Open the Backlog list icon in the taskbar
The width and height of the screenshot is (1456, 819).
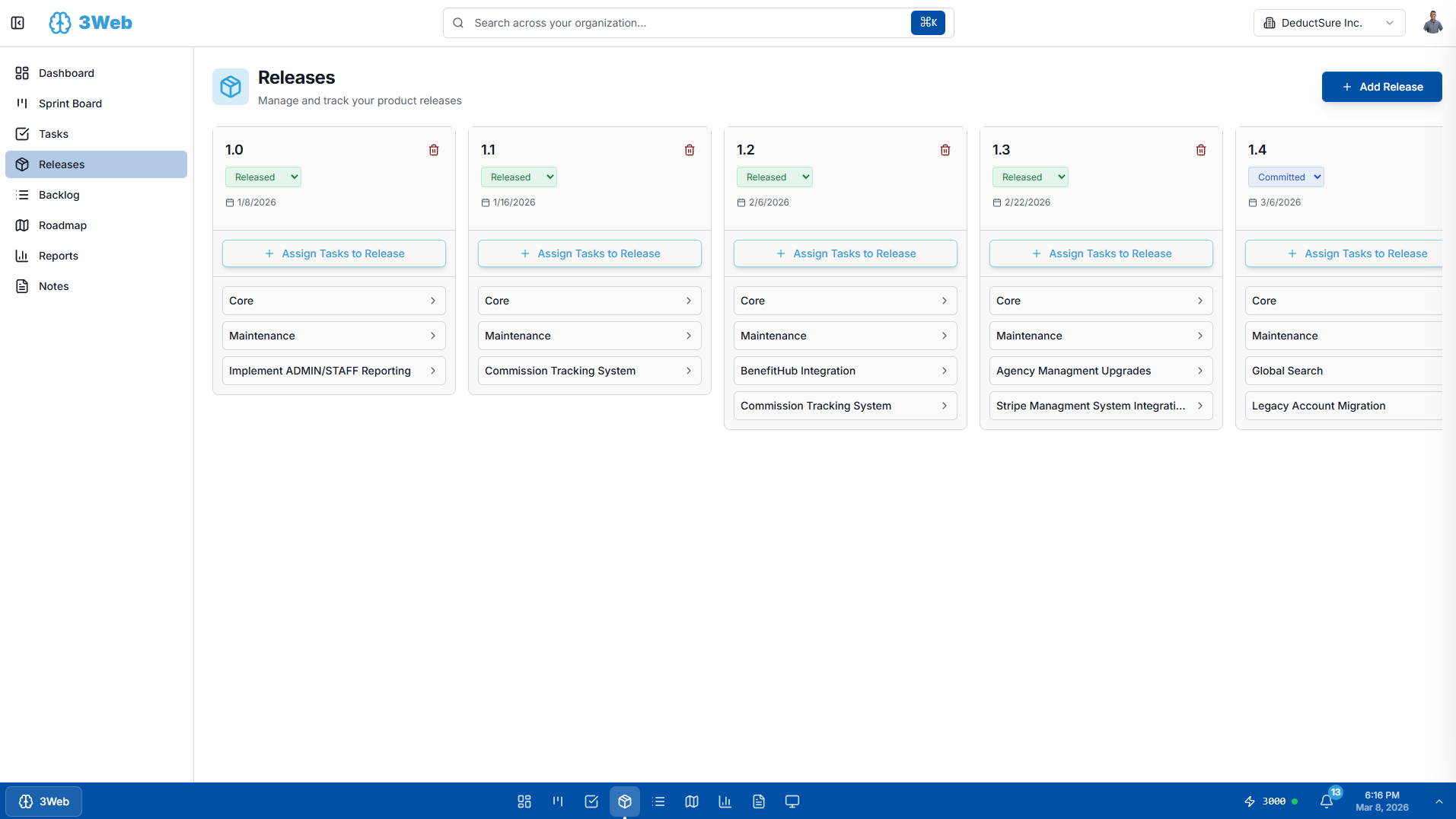(x=658, y=801)
